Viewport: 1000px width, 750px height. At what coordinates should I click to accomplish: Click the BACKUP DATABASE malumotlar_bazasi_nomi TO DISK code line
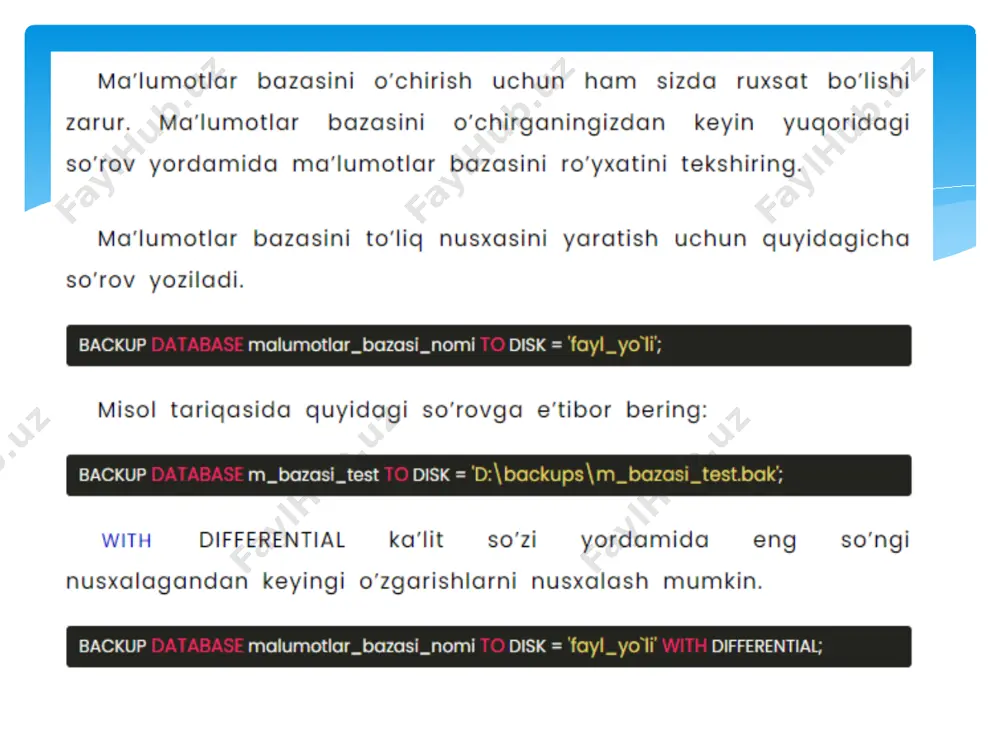[489, 345]
